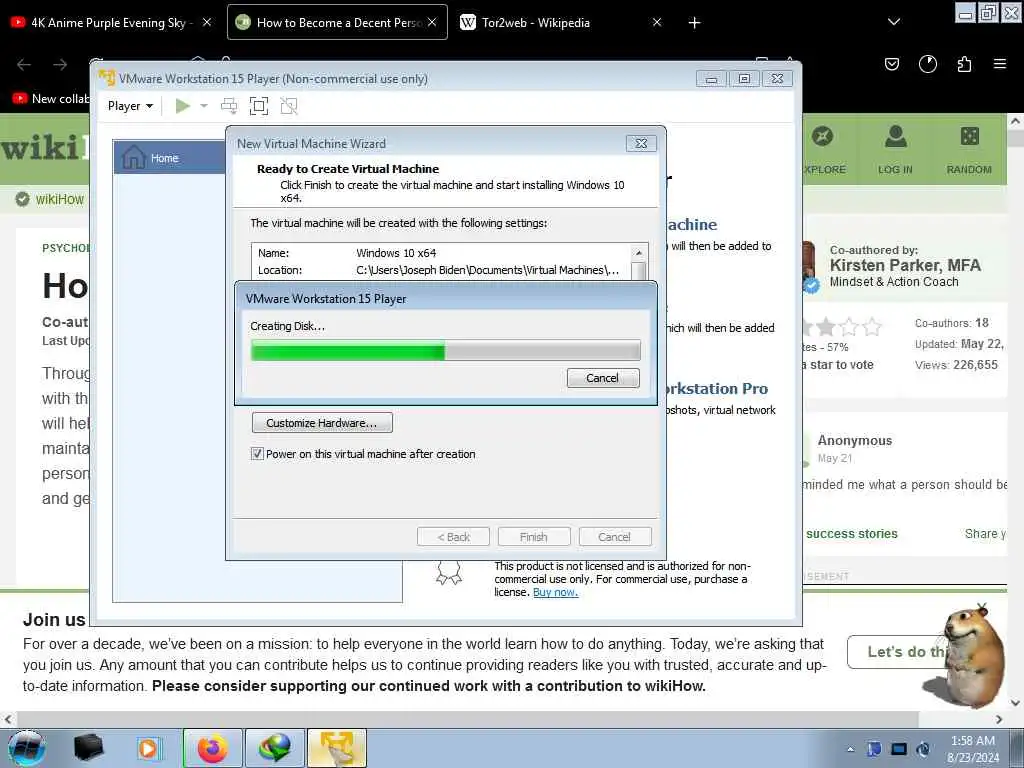The width and height of the screenshot is (1024, 768).
Task: Open the black box taskbar application
Action: [88, 748]
